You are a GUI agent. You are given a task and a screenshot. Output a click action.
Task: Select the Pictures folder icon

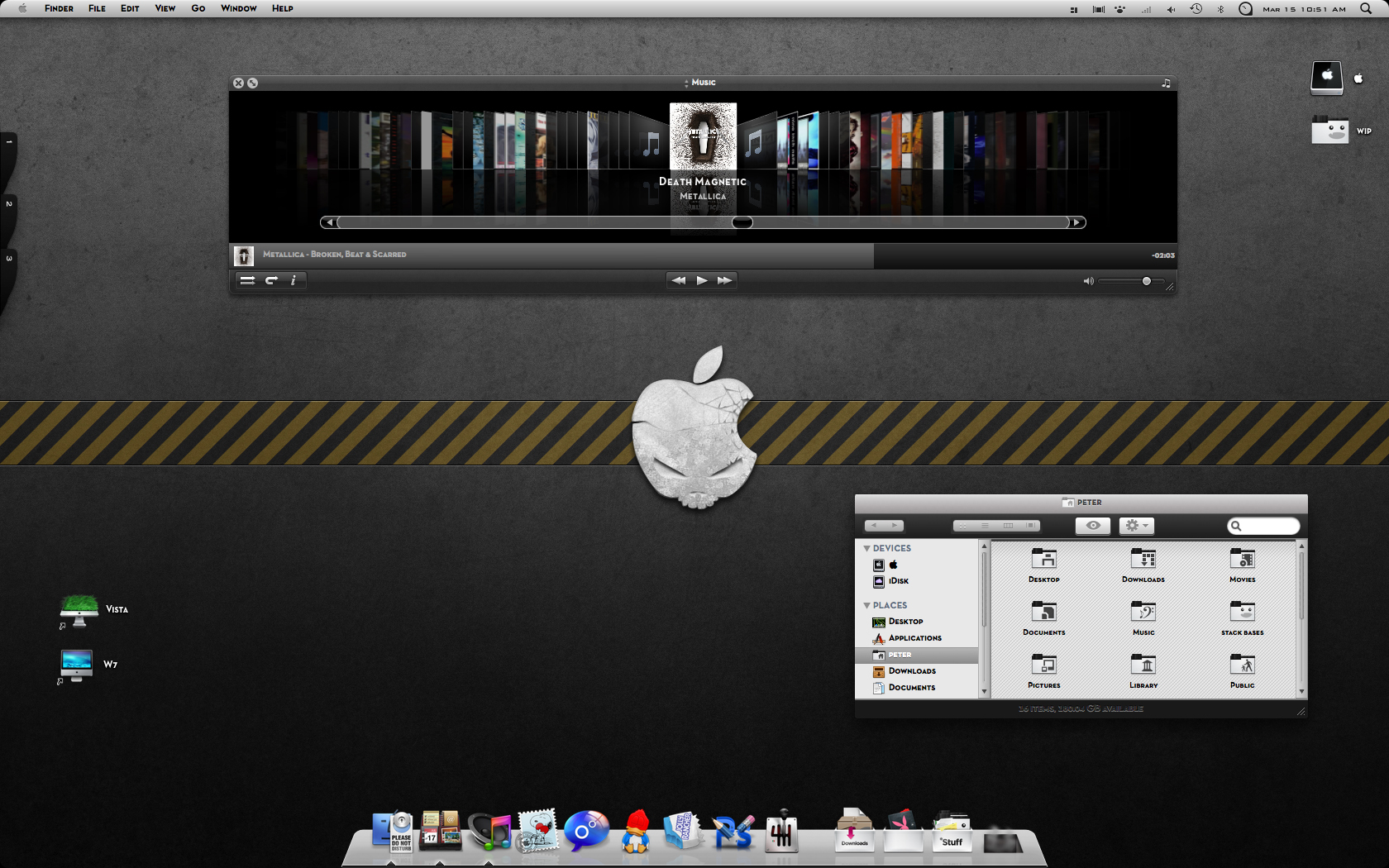[1043, 665]
